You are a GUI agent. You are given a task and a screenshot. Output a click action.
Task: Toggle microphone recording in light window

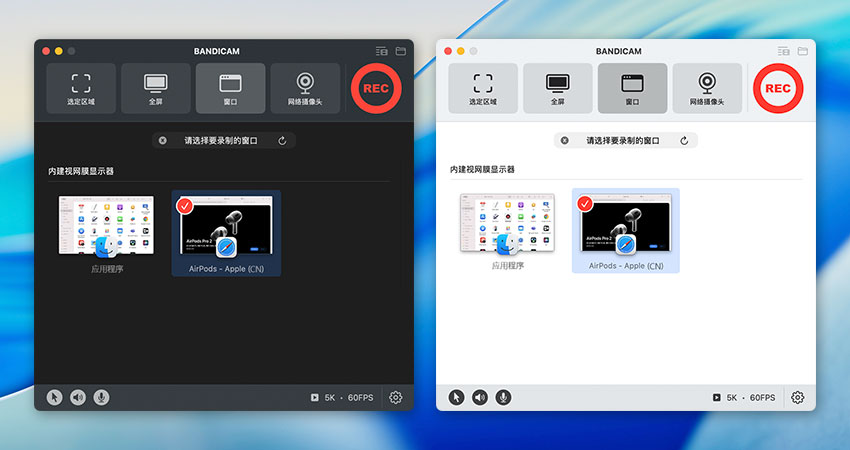(x=503, y=397)
